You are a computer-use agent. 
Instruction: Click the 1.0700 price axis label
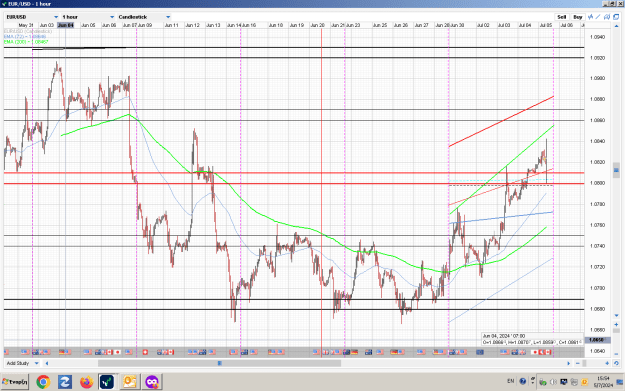tap(597, 288)
